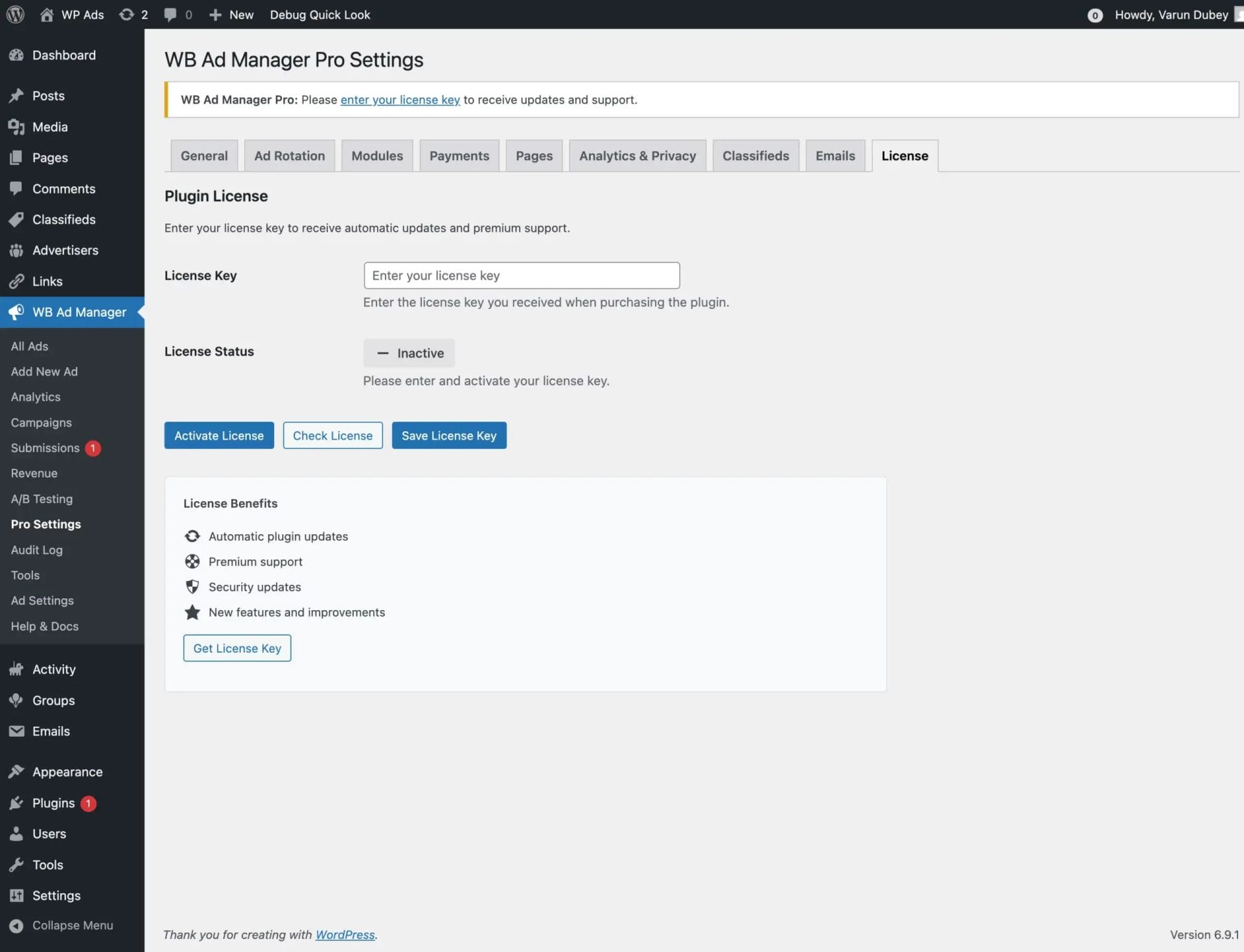Open Submissions submenu item
This screenshot has height=952, width=1244.
tap(45, 448)
